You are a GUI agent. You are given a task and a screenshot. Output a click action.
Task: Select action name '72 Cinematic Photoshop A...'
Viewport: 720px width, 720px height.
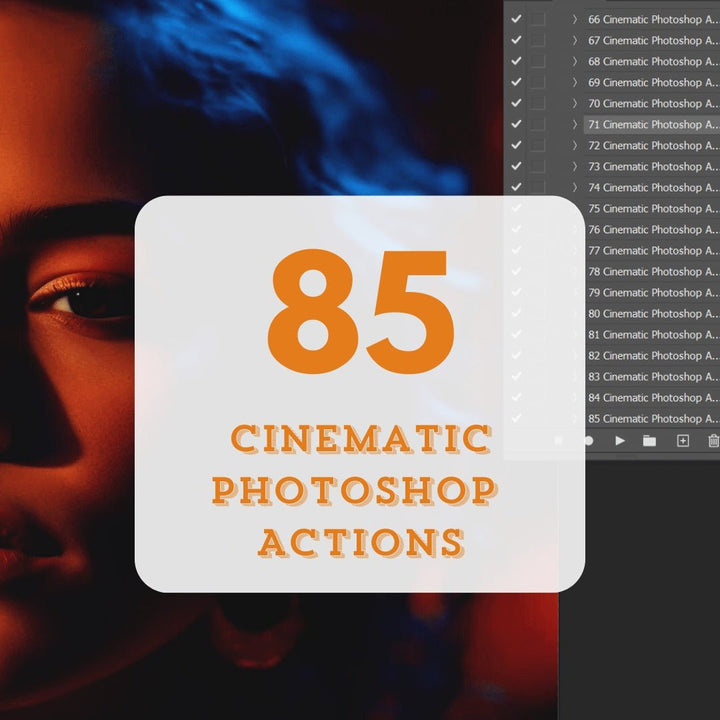[x=653, y=145]
